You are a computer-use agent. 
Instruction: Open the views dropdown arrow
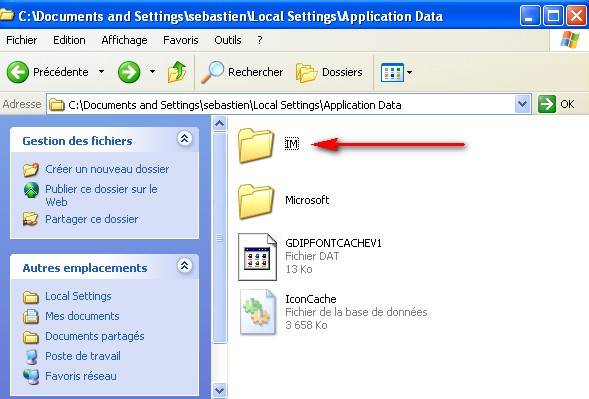click(x=409, y=72)
